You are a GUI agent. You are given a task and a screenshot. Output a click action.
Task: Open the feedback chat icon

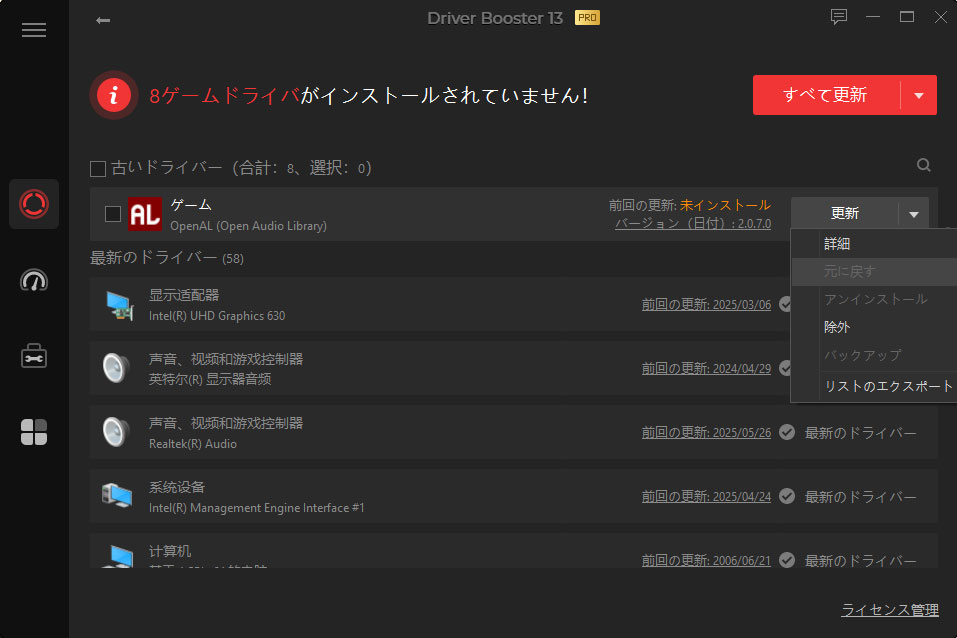(x=839, y=17)
